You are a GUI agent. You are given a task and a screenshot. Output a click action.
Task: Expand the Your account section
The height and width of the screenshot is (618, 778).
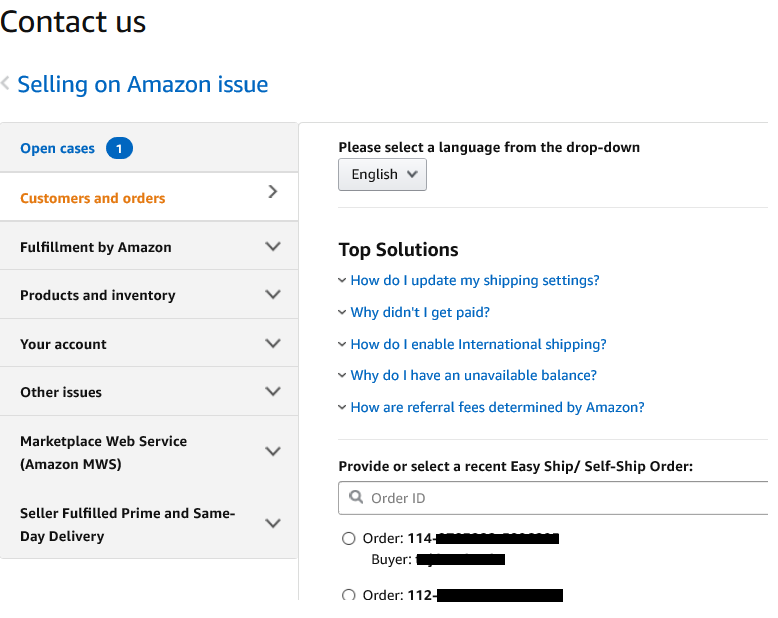[x=273, y=343]
